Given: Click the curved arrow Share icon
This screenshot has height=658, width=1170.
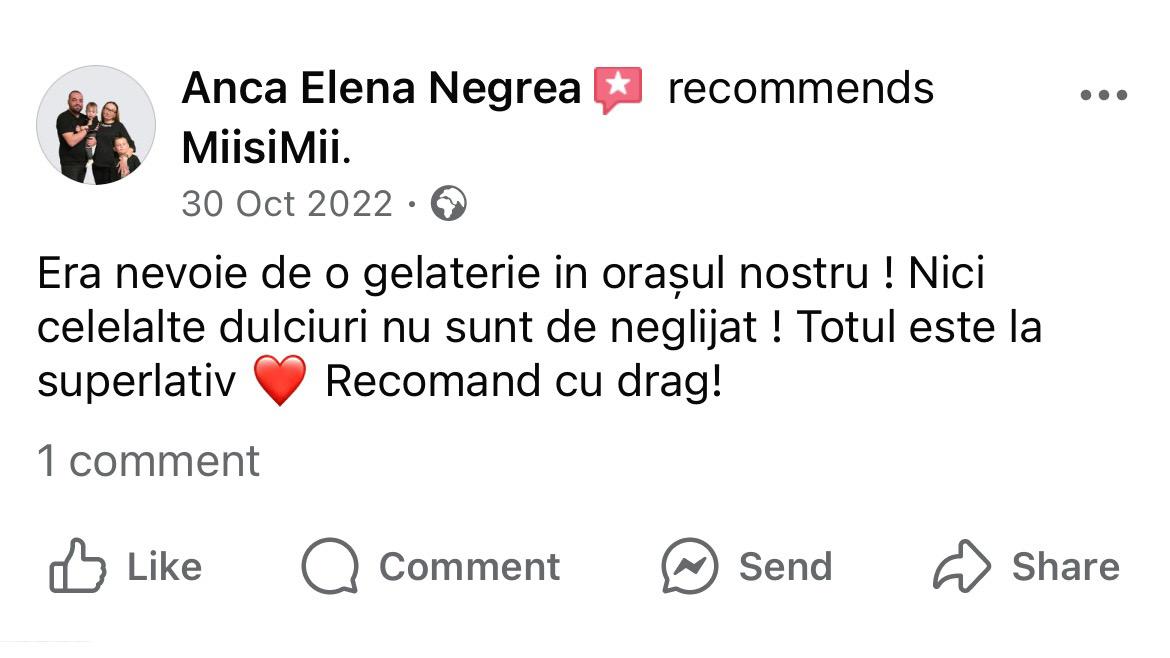Looking at the screenshot, I should click(x=962, y=566).
